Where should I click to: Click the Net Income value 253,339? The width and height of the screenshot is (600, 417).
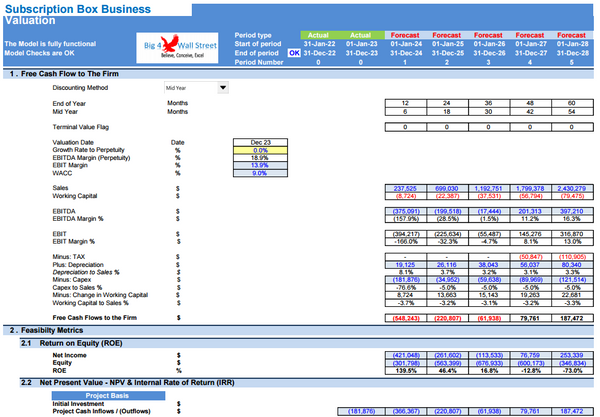[x=570, y=354]
